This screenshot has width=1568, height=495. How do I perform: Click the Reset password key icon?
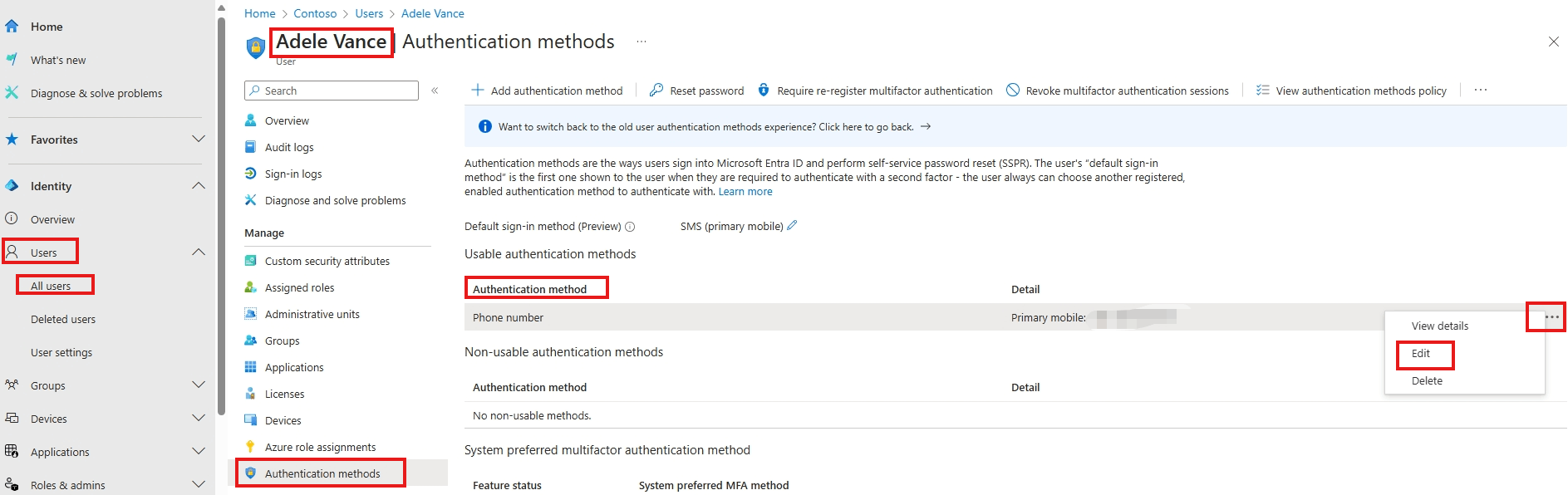tap(656, 90)
